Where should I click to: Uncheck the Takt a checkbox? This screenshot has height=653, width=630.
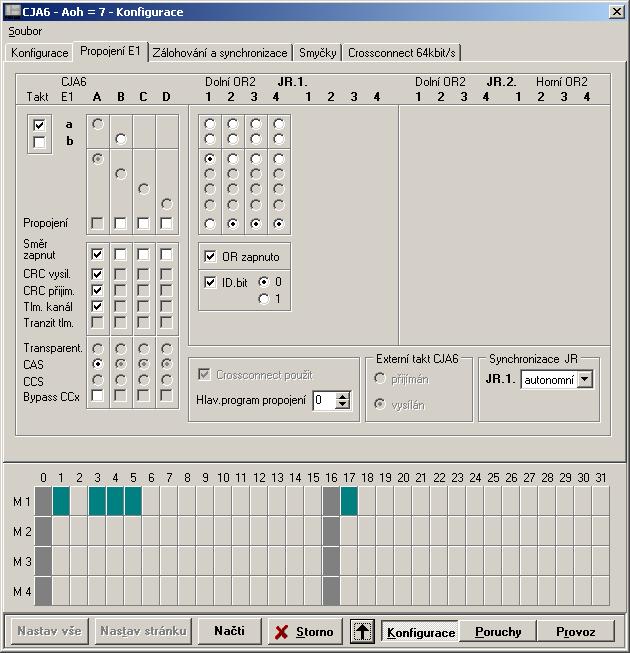click(39, 125)
